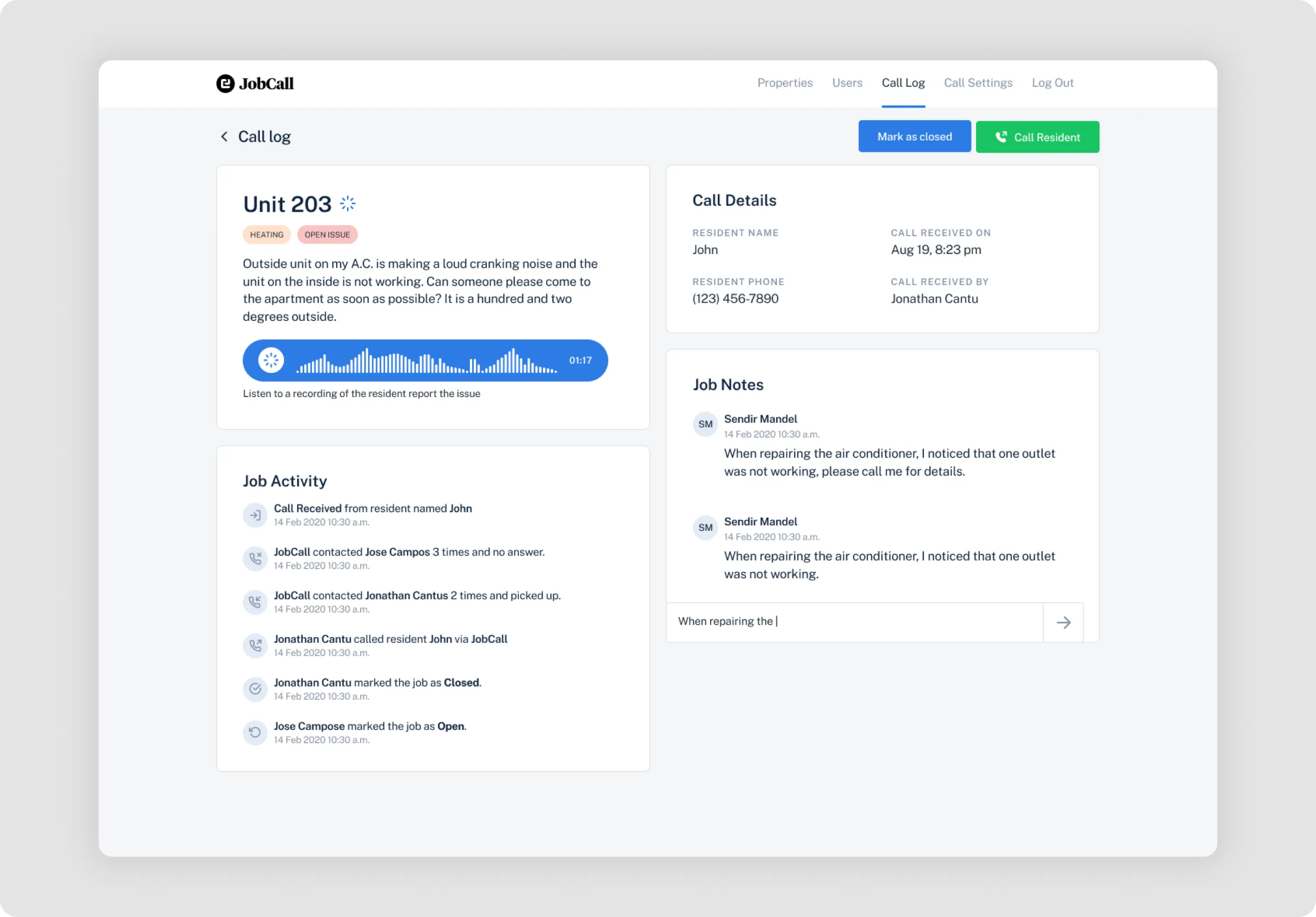The image size is (1316, 917).
Task: Go back using the Call log chevron
Action: point(225,137)
